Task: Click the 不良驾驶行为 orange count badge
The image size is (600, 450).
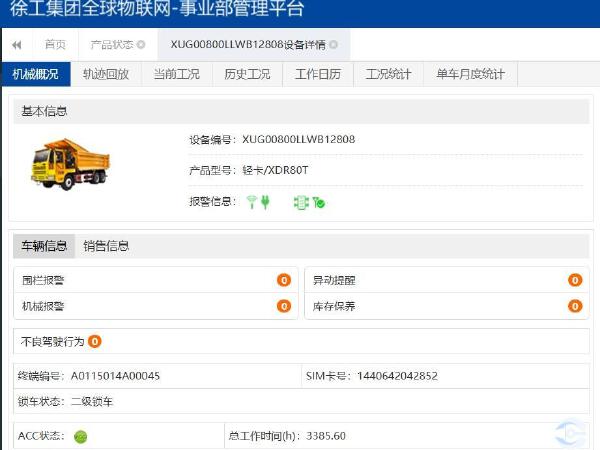Action: tap(95, 341)
